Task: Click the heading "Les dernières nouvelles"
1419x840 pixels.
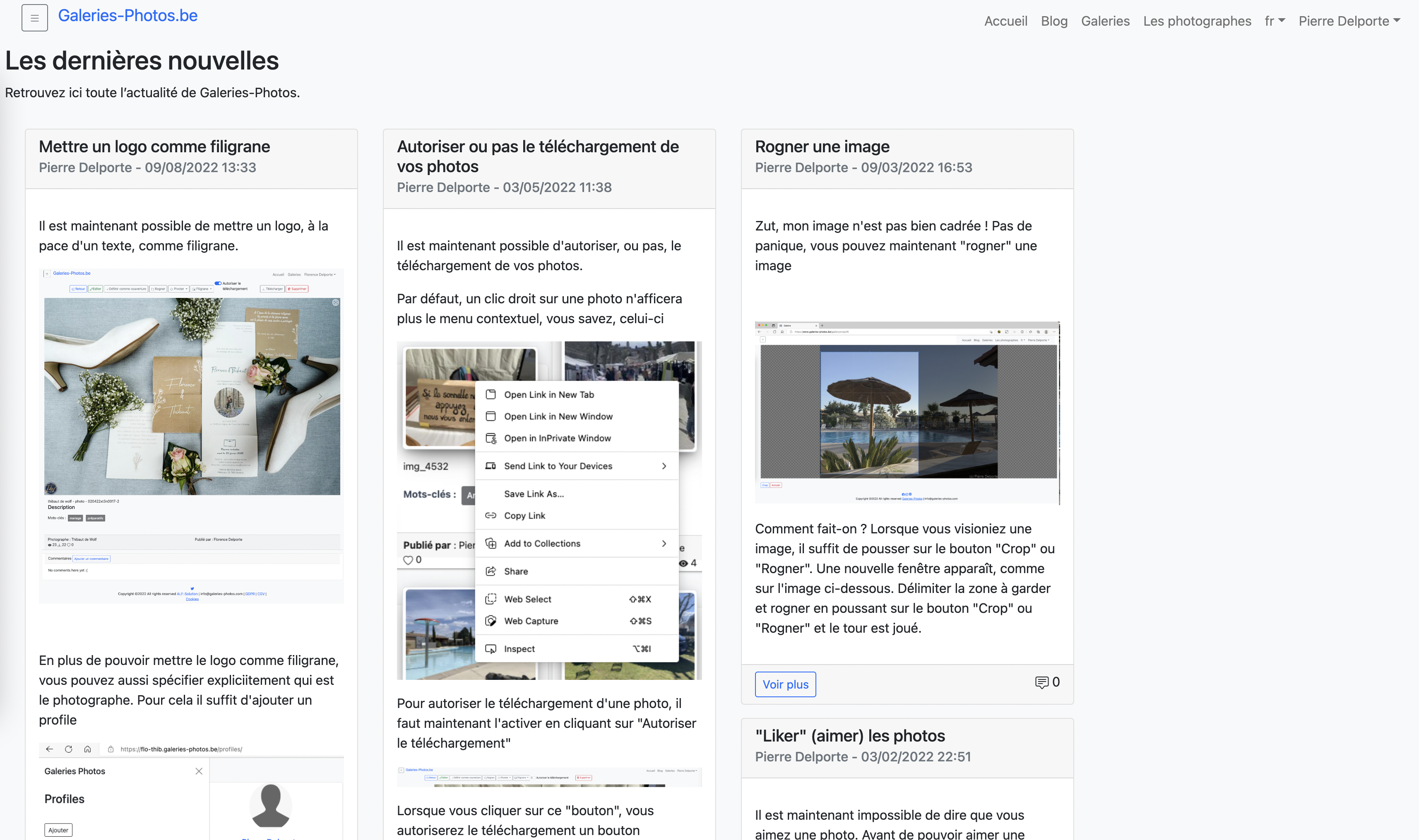Action: (x=142, y=60)
